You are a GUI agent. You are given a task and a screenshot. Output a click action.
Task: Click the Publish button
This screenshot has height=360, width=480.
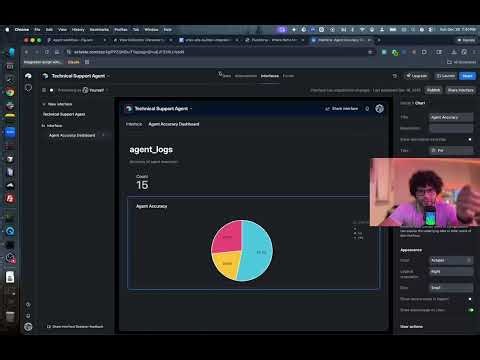[x=433, y=90]
